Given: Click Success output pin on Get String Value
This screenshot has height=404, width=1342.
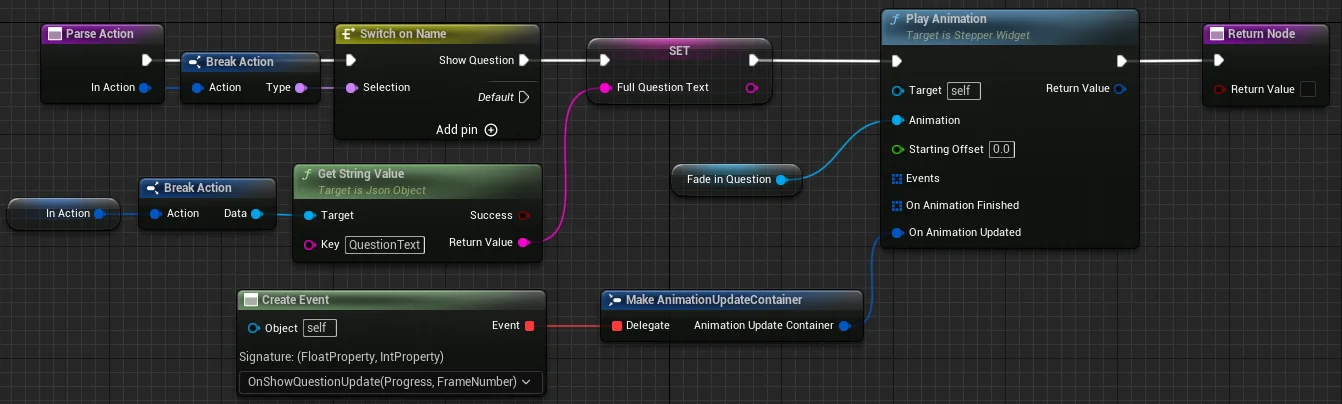Looking at the screenshot, I should 524,215.
